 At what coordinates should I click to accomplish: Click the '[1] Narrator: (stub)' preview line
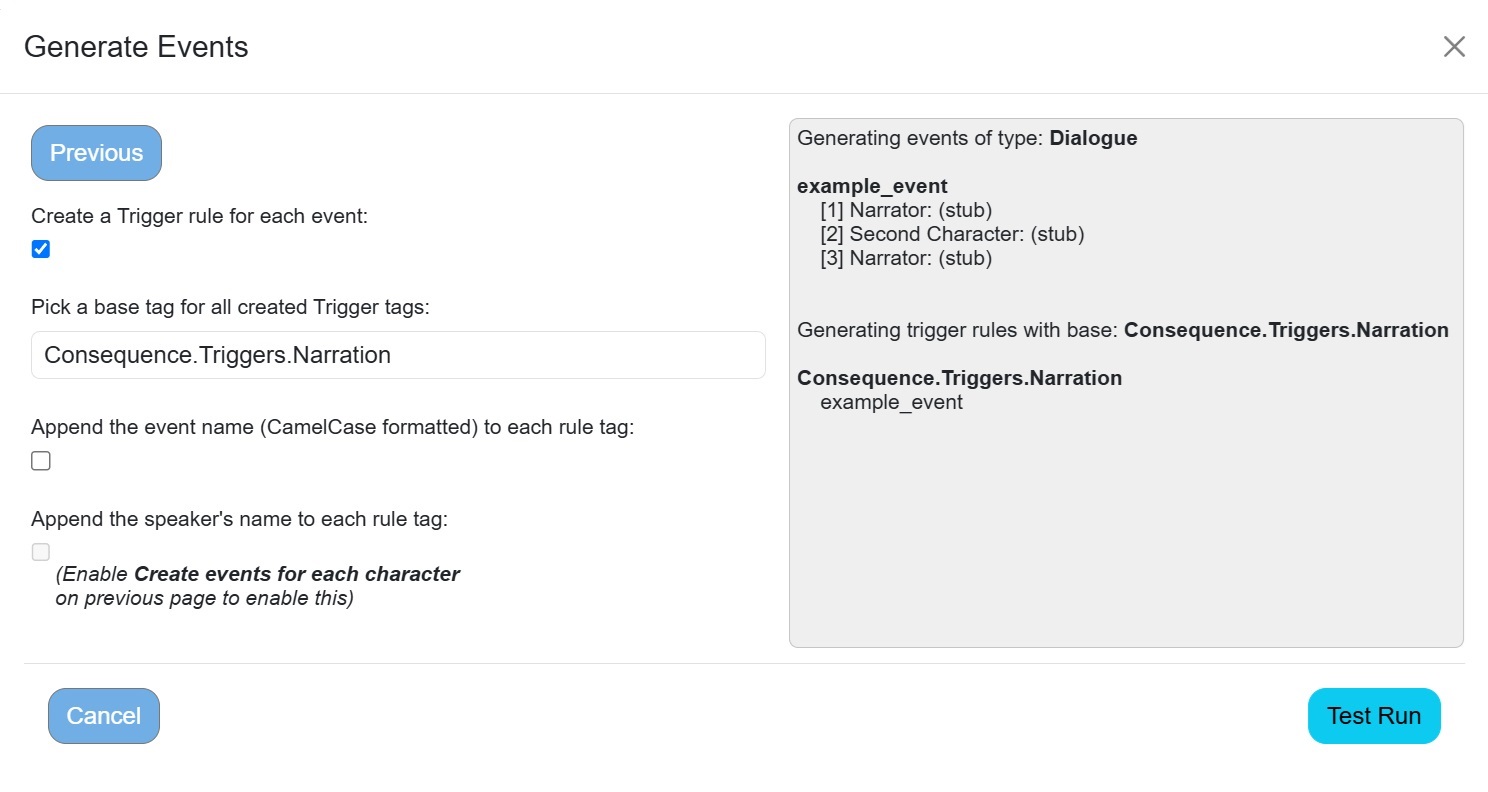[906, 210]
